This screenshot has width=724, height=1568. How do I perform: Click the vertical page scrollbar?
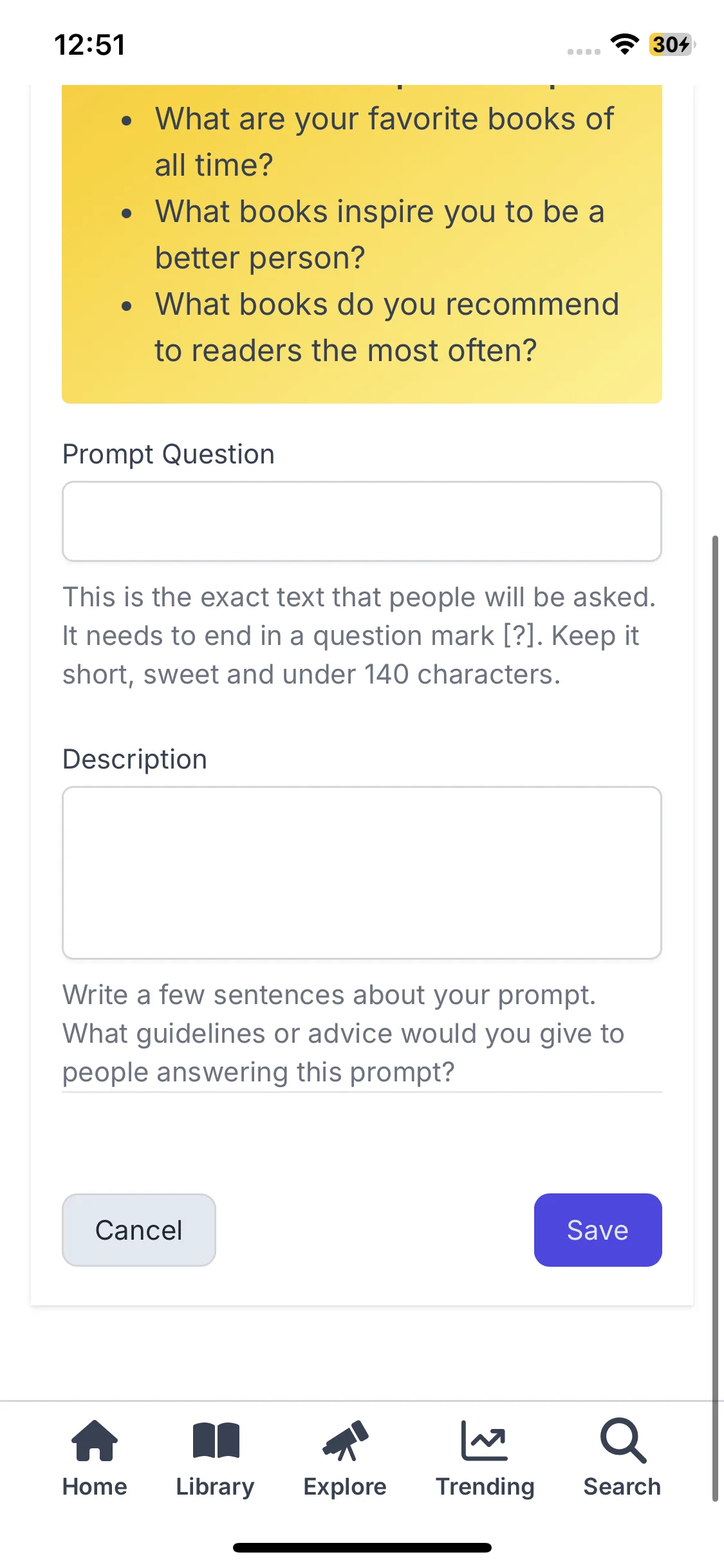pos(715,1017)
